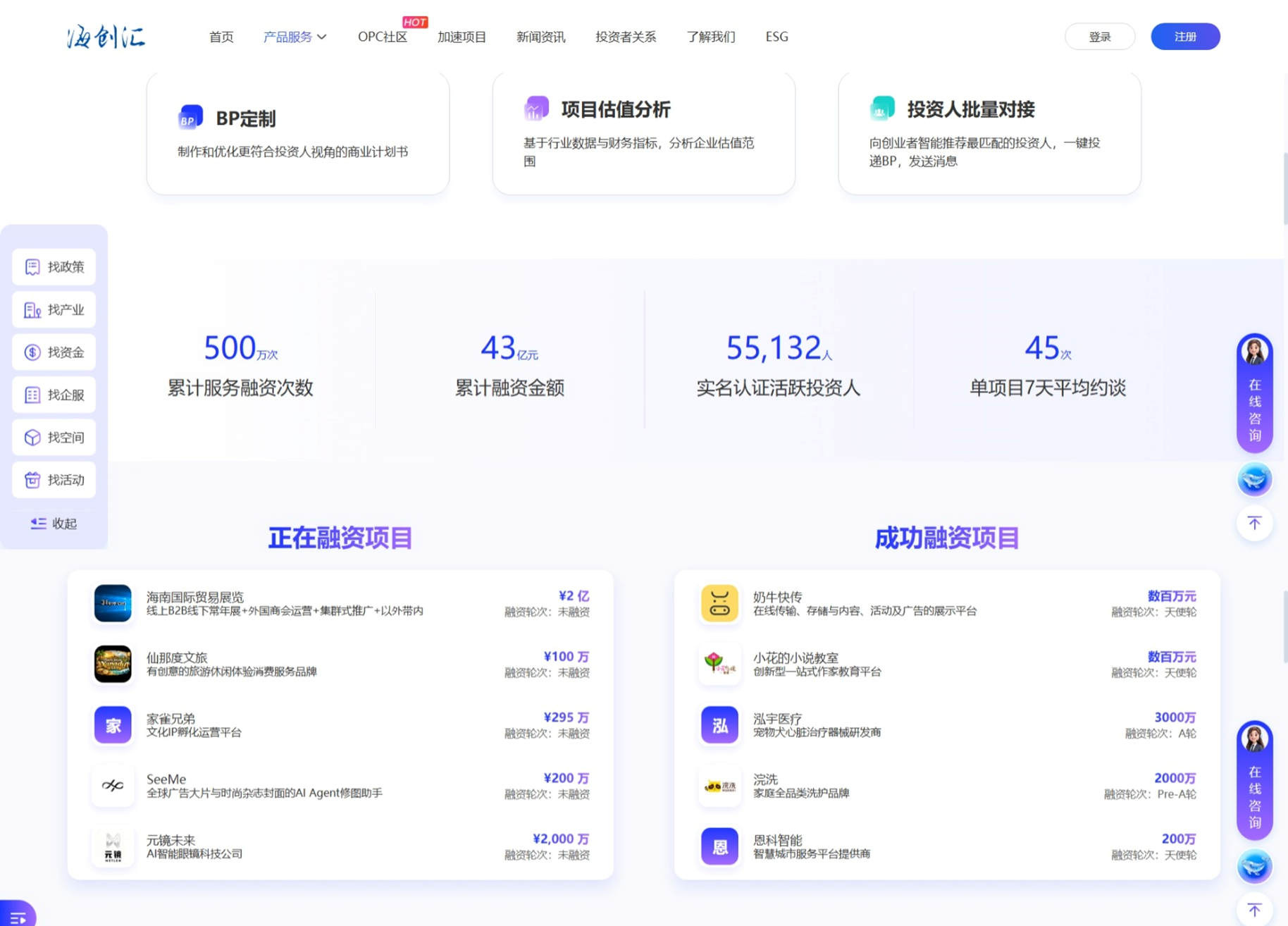Click the 海创汇 logo in header
Image resolution: width=1288 pixels, height=926 pixels.
click(106, 37)
